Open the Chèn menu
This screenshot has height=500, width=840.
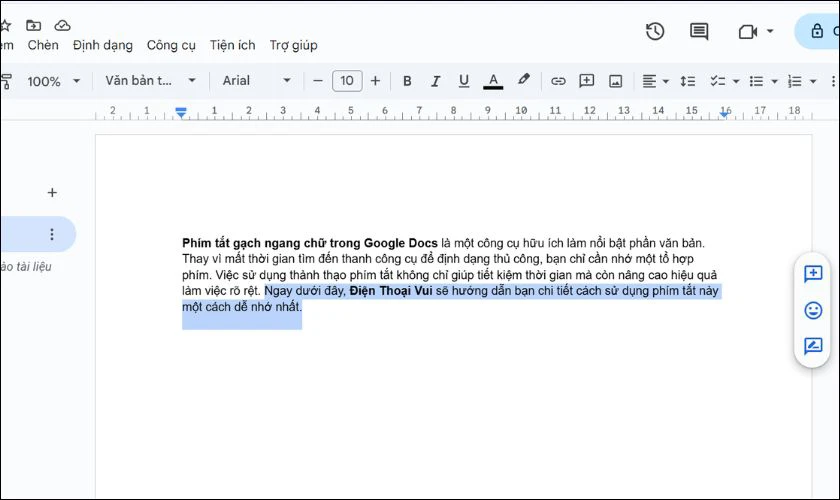point(43,46)
